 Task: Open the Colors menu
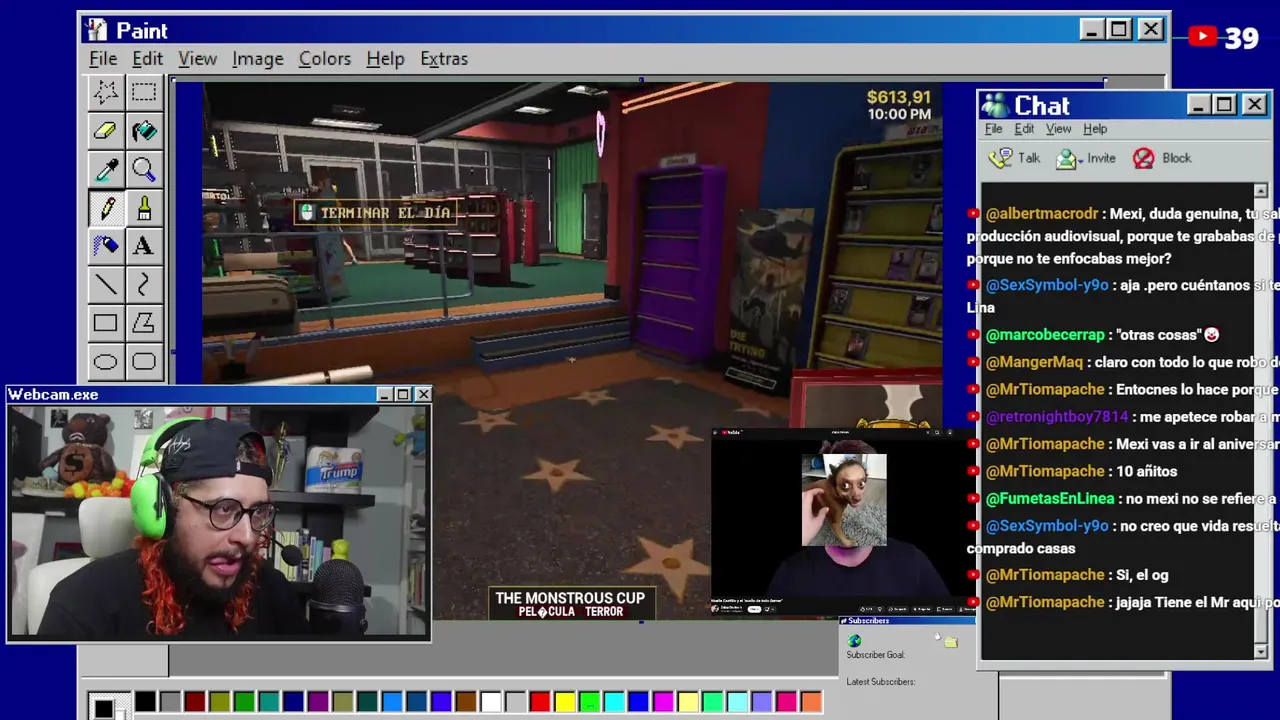tap(325, 59)
